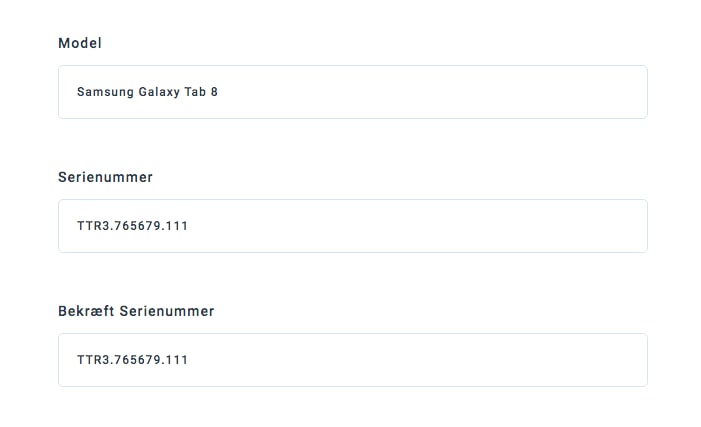Click the word Samsung in Model field
This screenshot has width=701, height=427.
coord(102,92)
